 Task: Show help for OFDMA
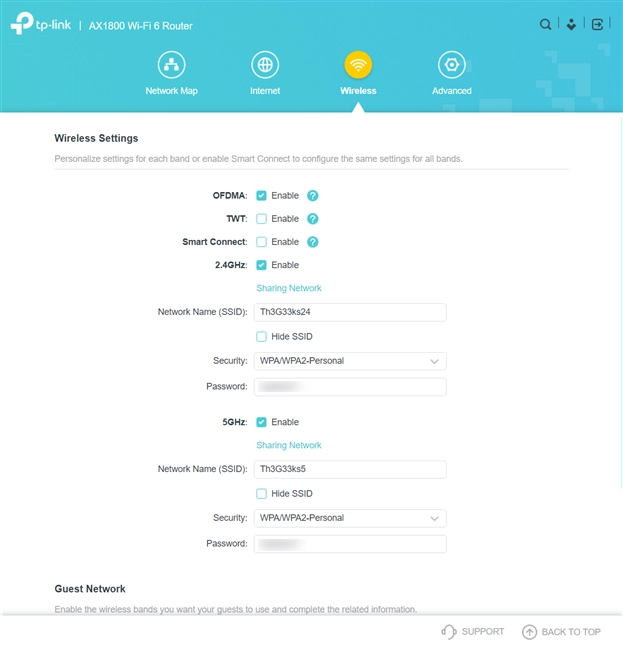[x=313, y=195]
